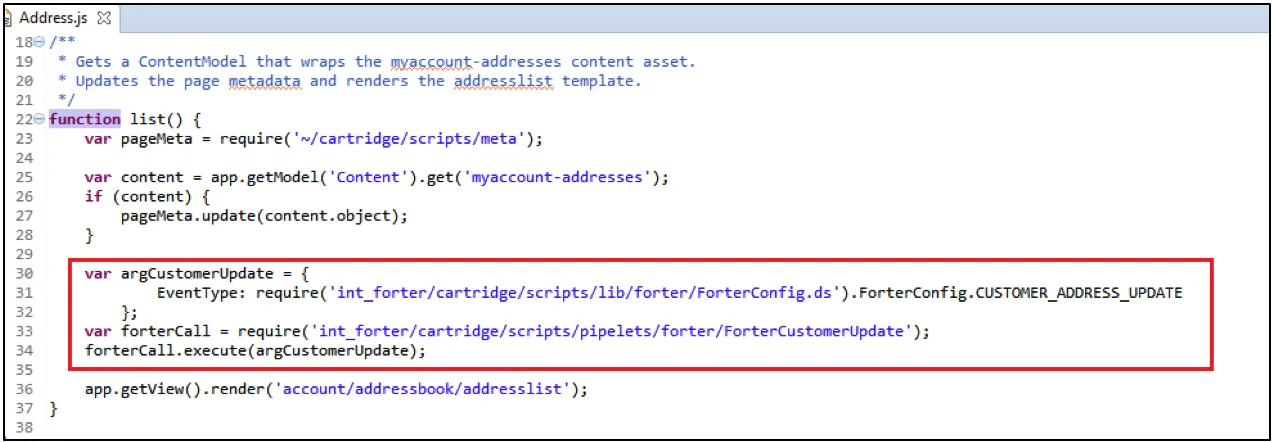The width and height of the screenshot is (1272, 442).
Task: Click the 'function' keyword on line 22
Action: (x=85, y=119)
